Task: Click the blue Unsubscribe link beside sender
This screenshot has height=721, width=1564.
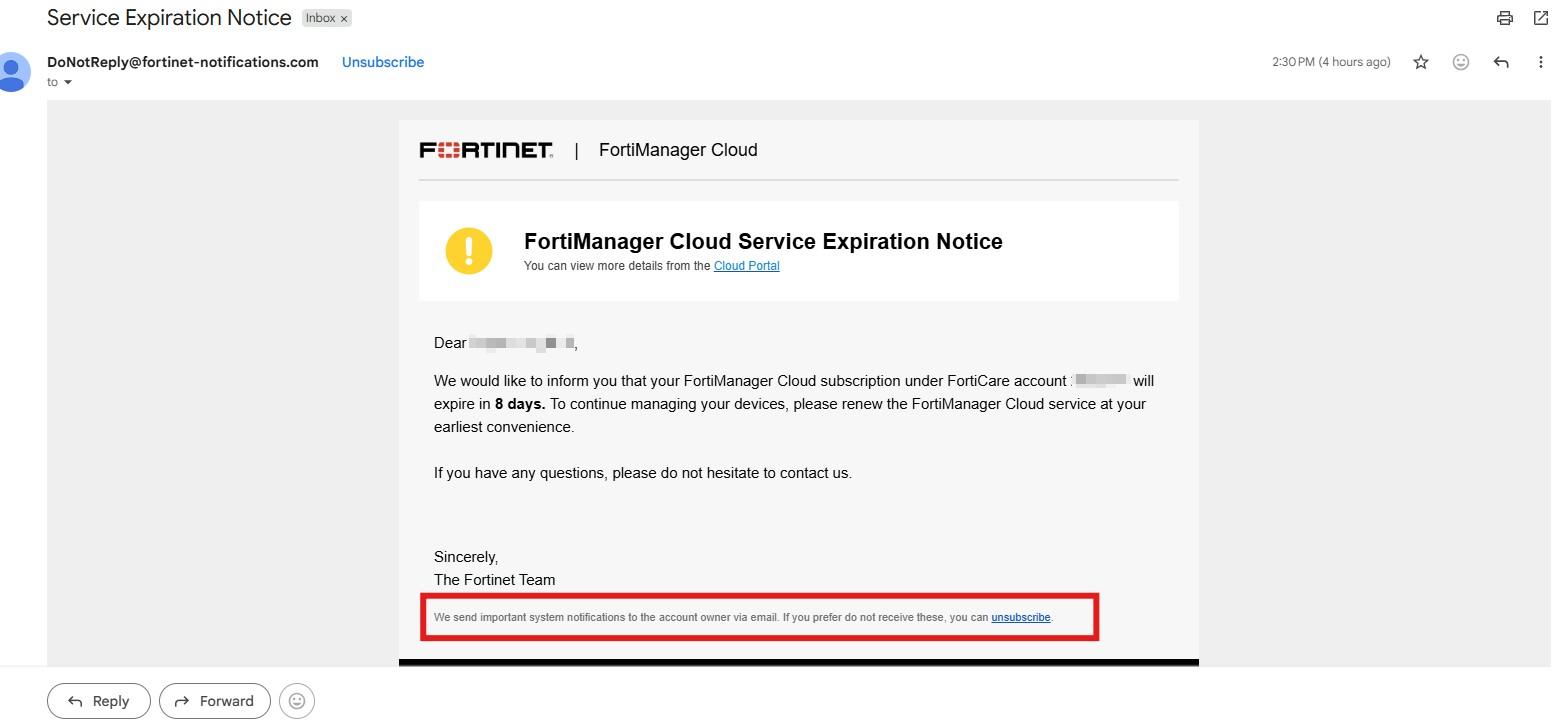Action: point(383,62)
